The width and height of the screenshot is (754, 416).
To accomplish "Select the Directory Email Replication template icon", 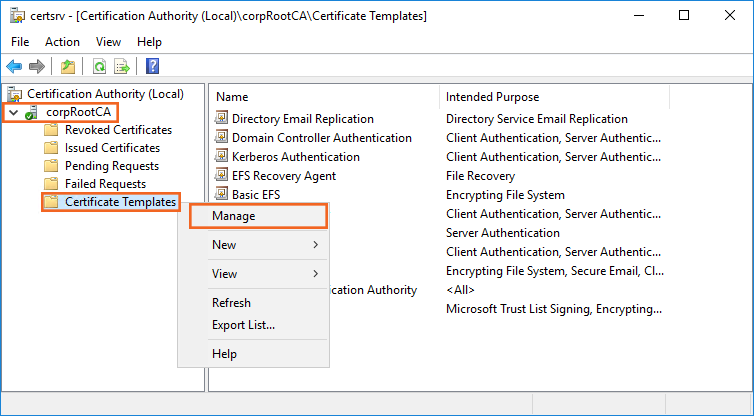I will (222, 119).
